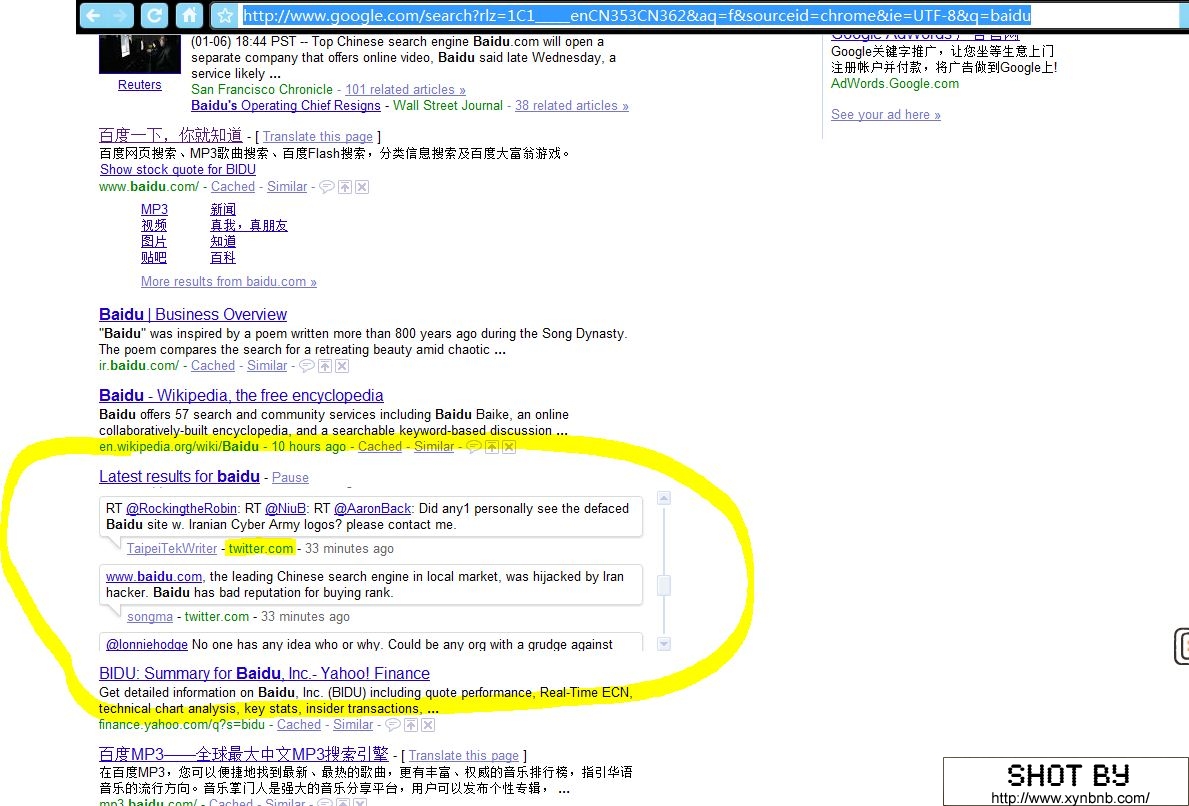Find pages Similar to finance.yahoo.com result
This screenshot has height=806, width=1189.
(x=353, y=725)
